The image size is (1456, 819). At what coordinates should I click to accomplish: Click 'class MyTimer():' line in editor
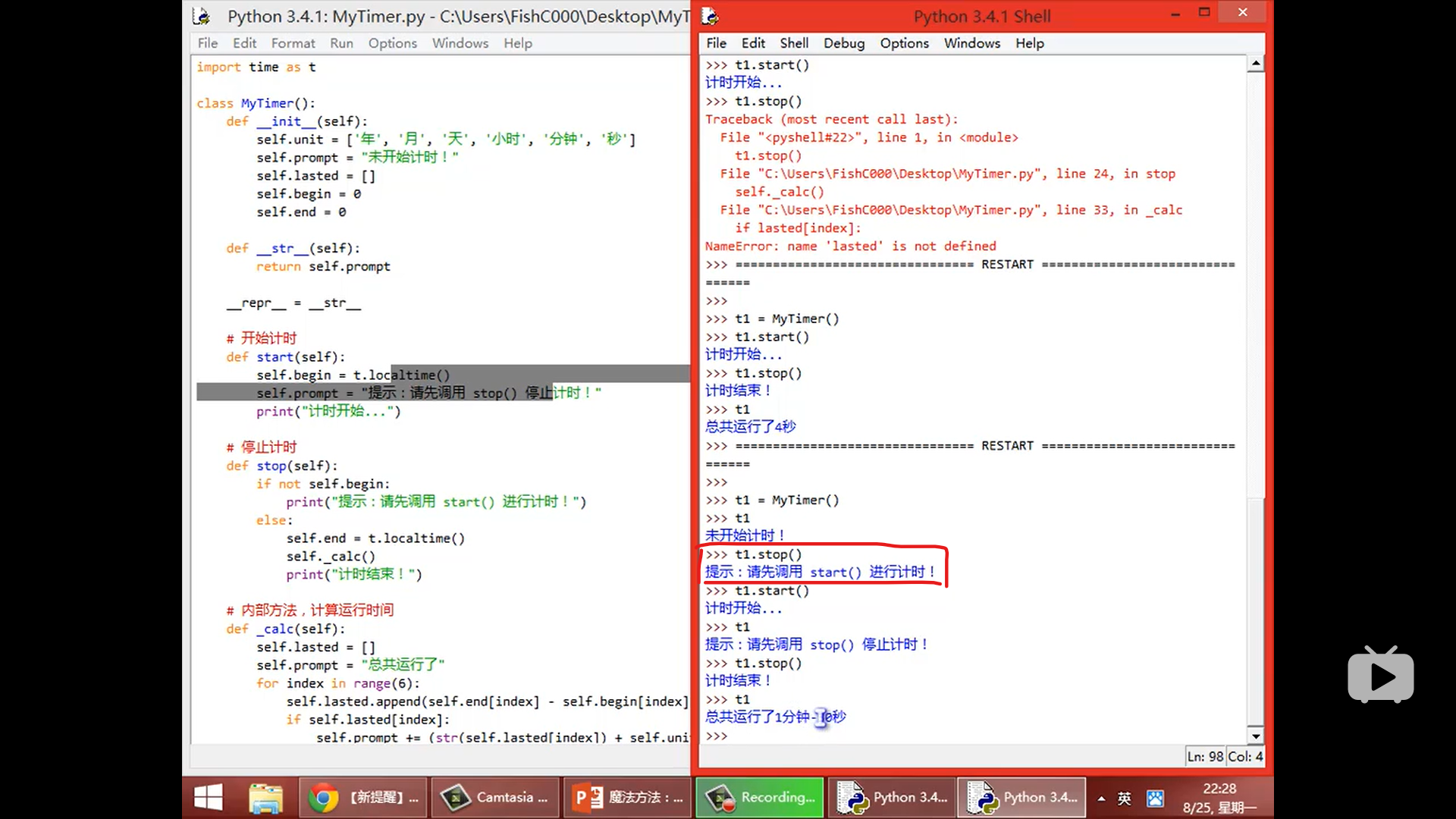(x=256, y=103)
